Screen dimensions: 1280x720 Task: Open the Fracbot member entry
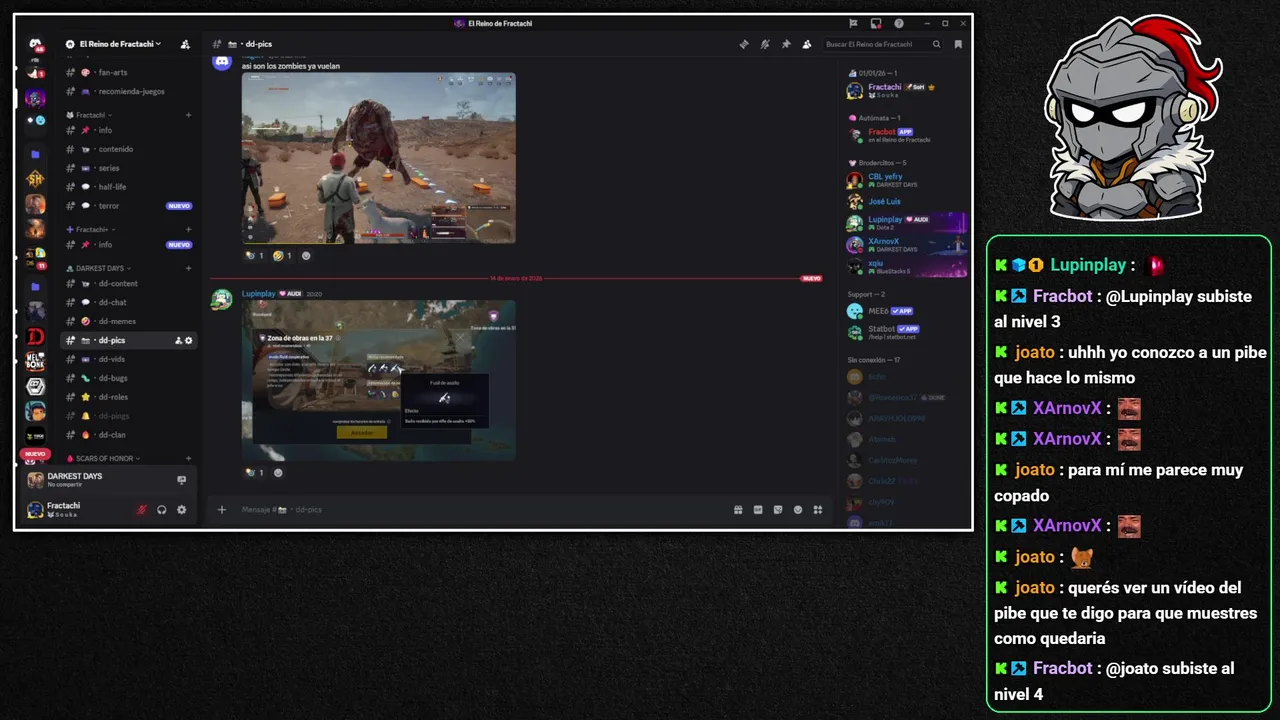click(905, 135)
